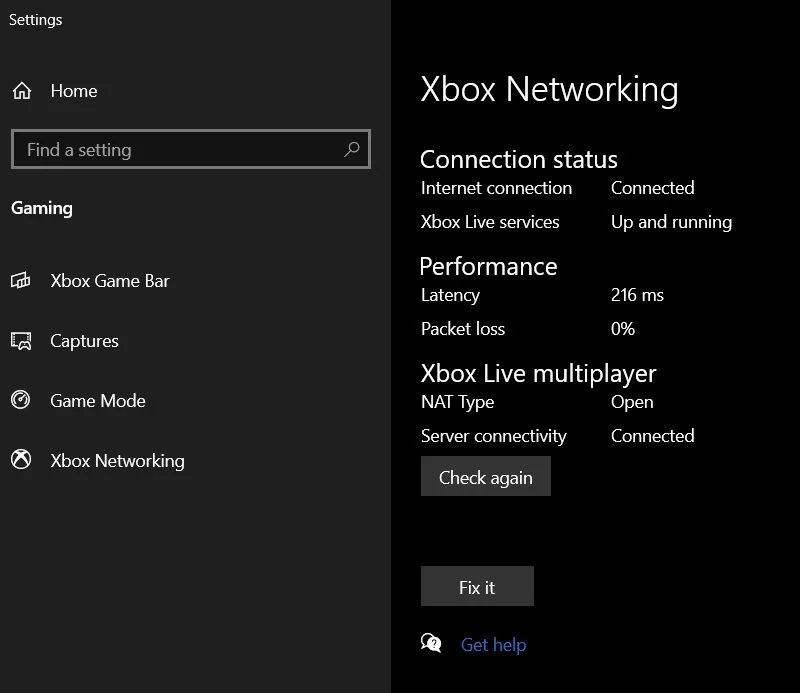Click the Packet loss label
Viewport: 800px width, 693px height.
coord(463,329)
